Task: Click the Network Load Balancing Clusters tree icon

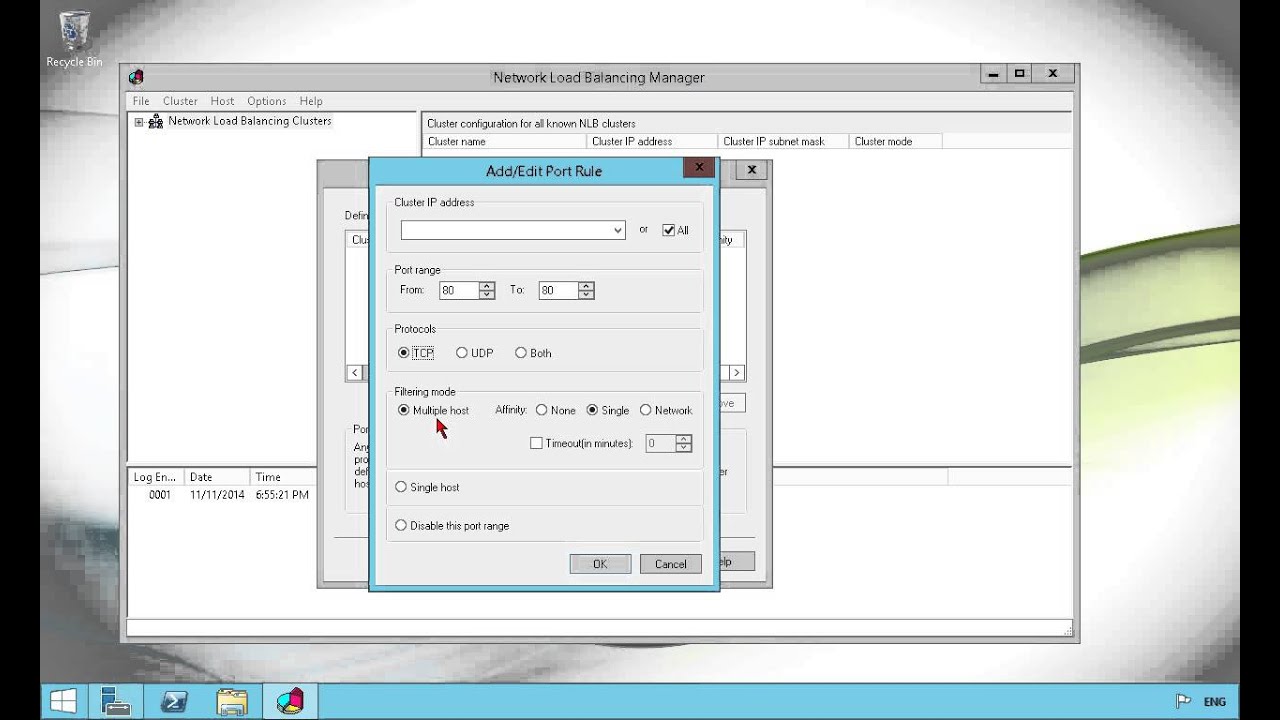Action: [x=155, y=122]
